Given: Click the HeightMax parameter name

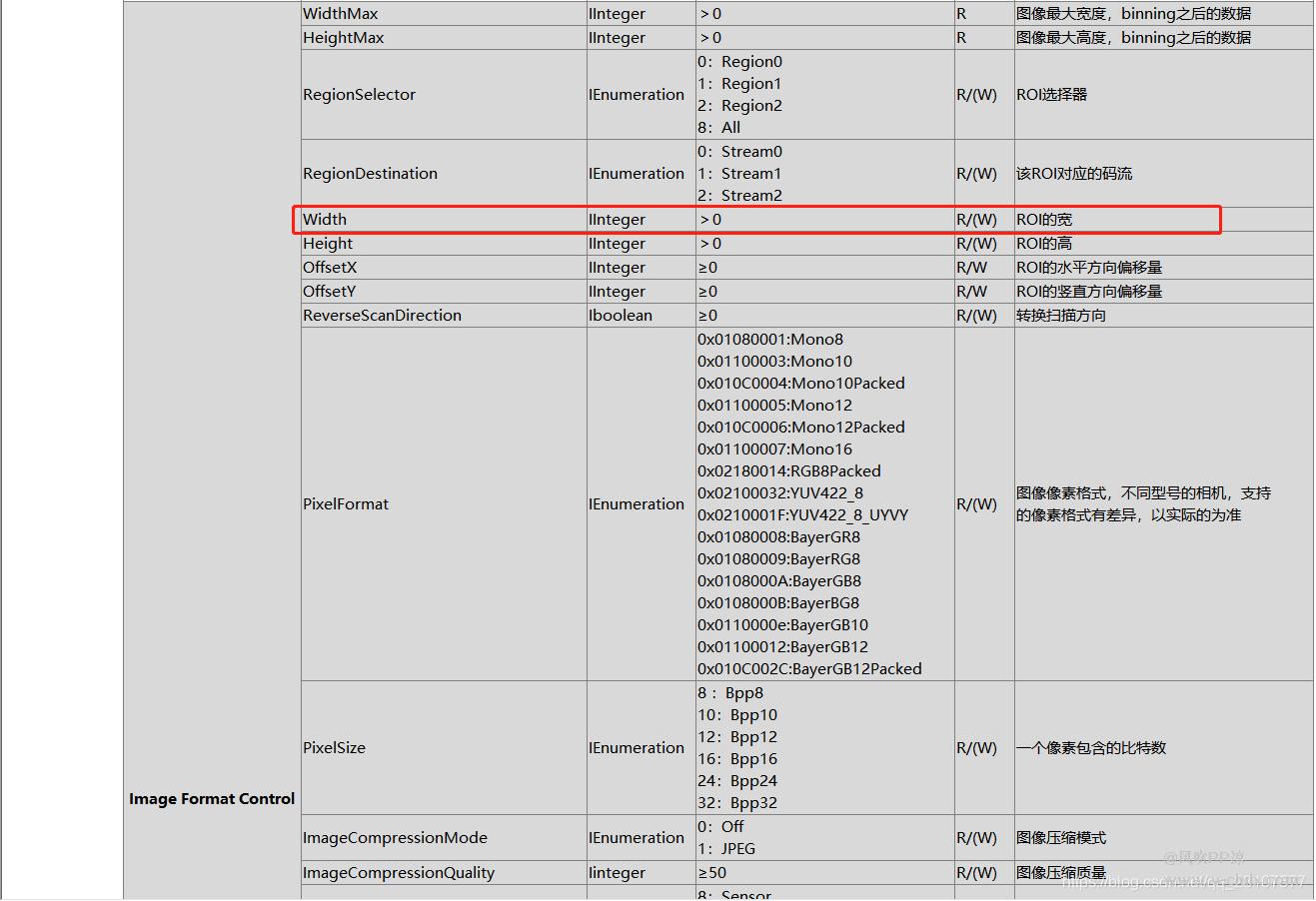Looking at the screenshot, I should (x=343, y=38).
